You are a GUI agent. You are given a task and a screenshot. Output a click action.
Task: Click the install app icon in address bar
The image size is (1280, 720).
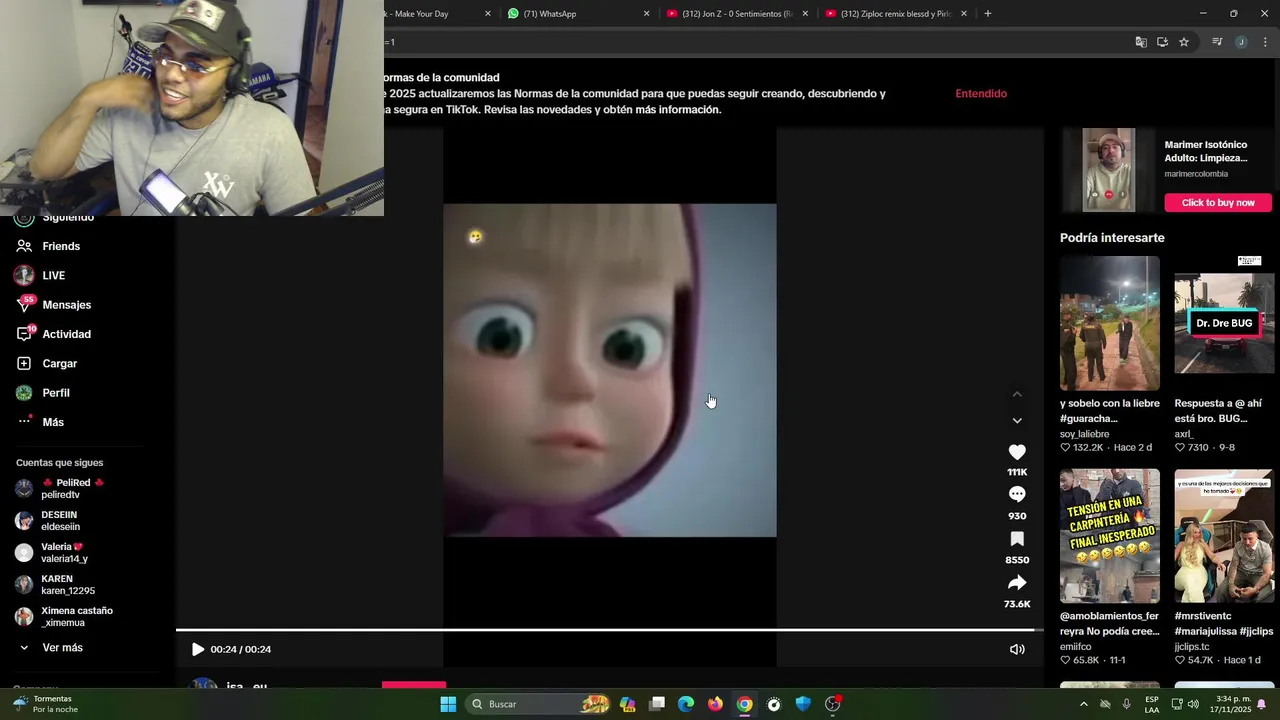pyautogui.click(x=1162, y=42)
